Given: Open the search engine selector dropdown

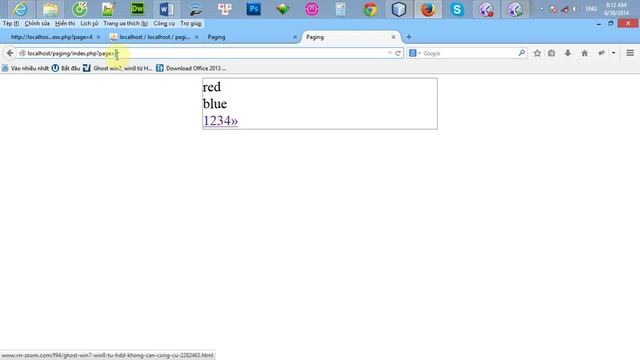Looking at the screenshot, I should 414,53.
